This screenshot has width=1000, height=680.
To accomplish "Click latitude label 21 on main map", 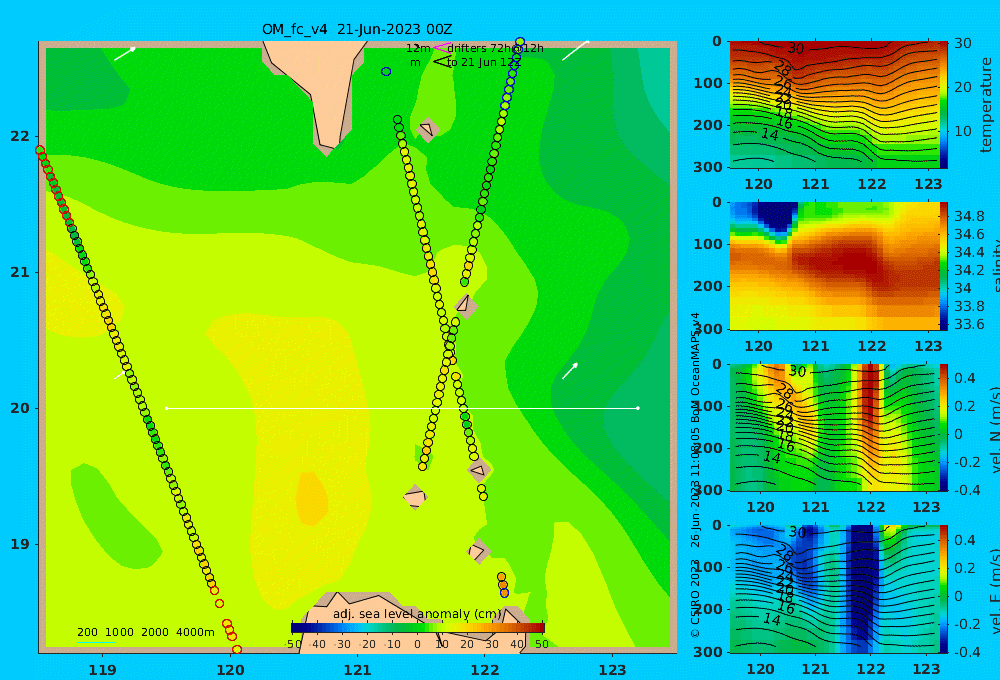I will point(20,272).
